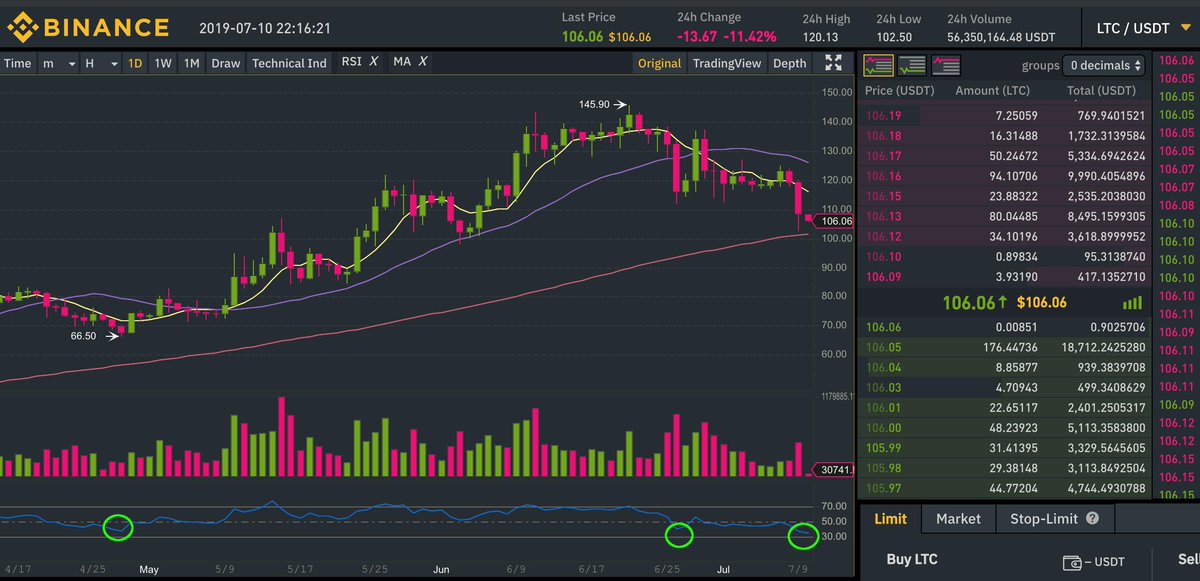This screenshot has height=581, width=1200.
Task: Toggle chart fullscreen mode
Action: (833, 63)
